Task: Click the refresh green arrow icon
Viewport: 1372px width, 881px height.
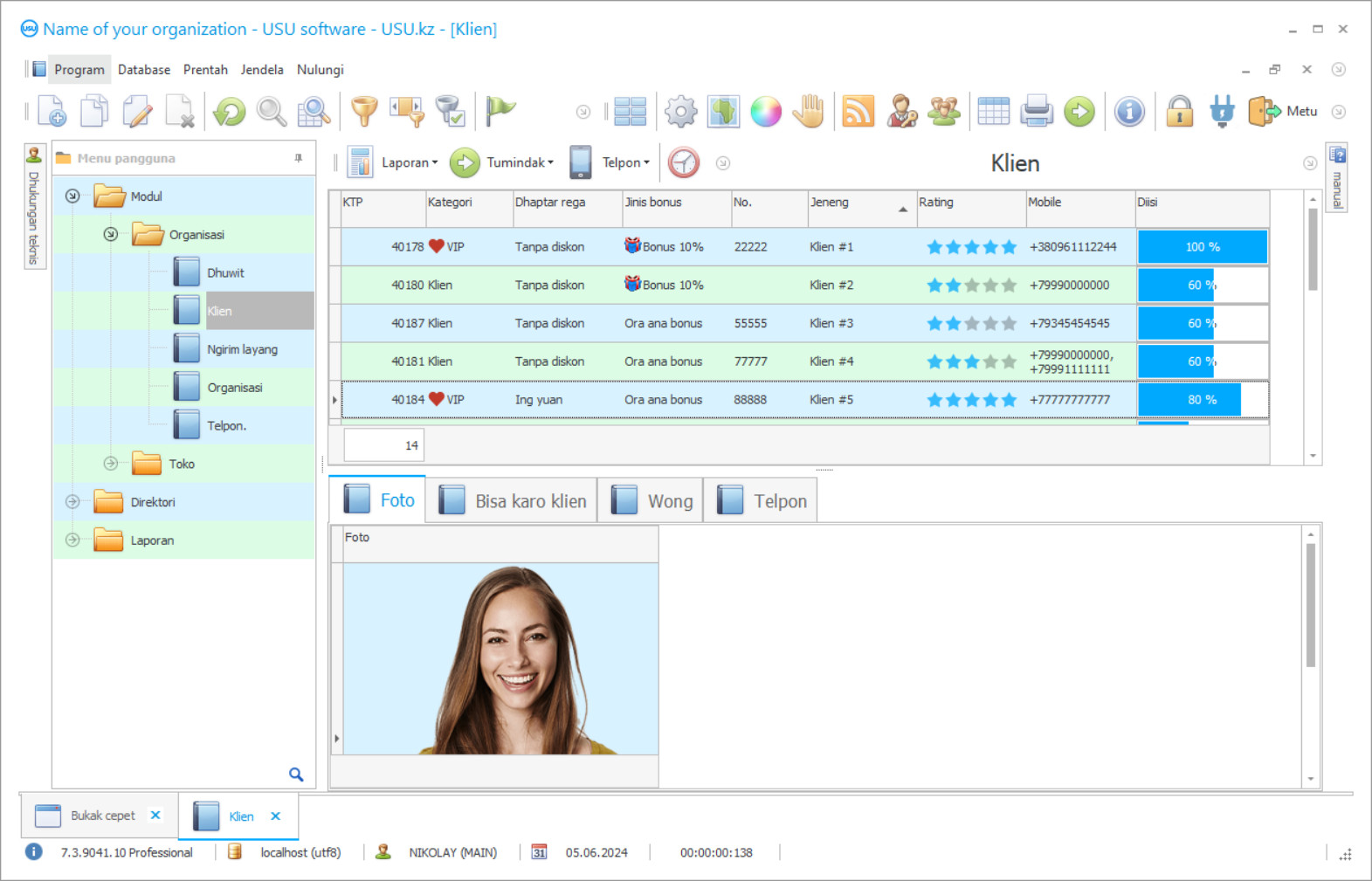Action: pyautogui.click(x=230, y=112)
